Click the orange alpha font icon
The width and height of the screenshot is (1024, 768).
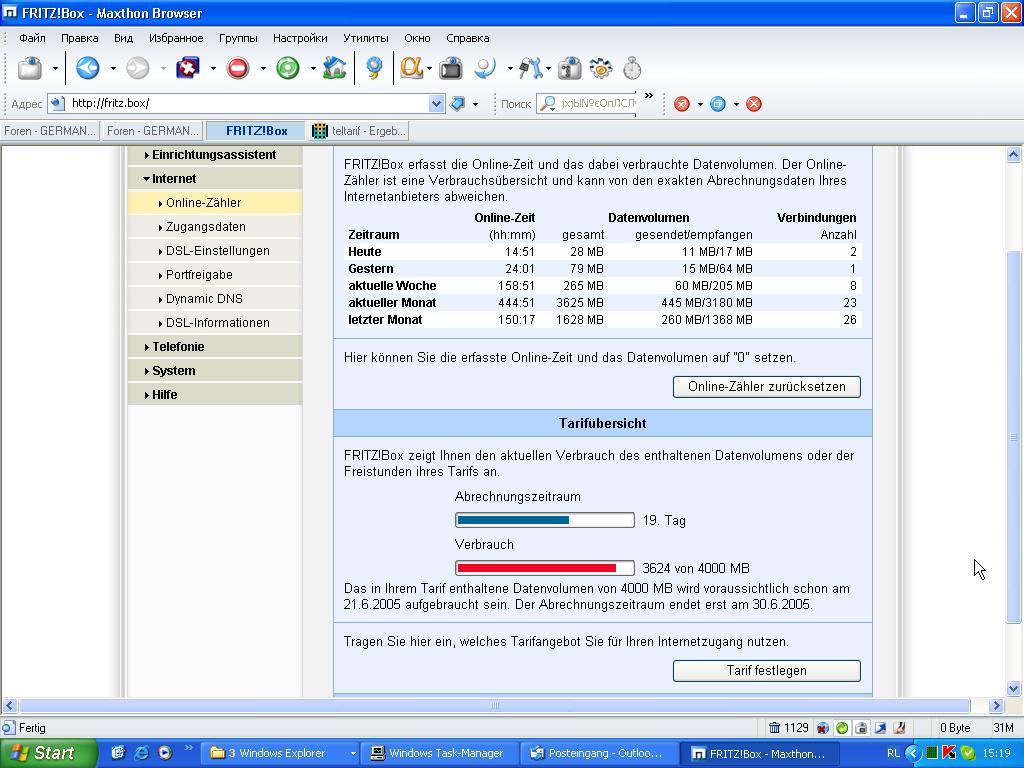click(411, 68)
